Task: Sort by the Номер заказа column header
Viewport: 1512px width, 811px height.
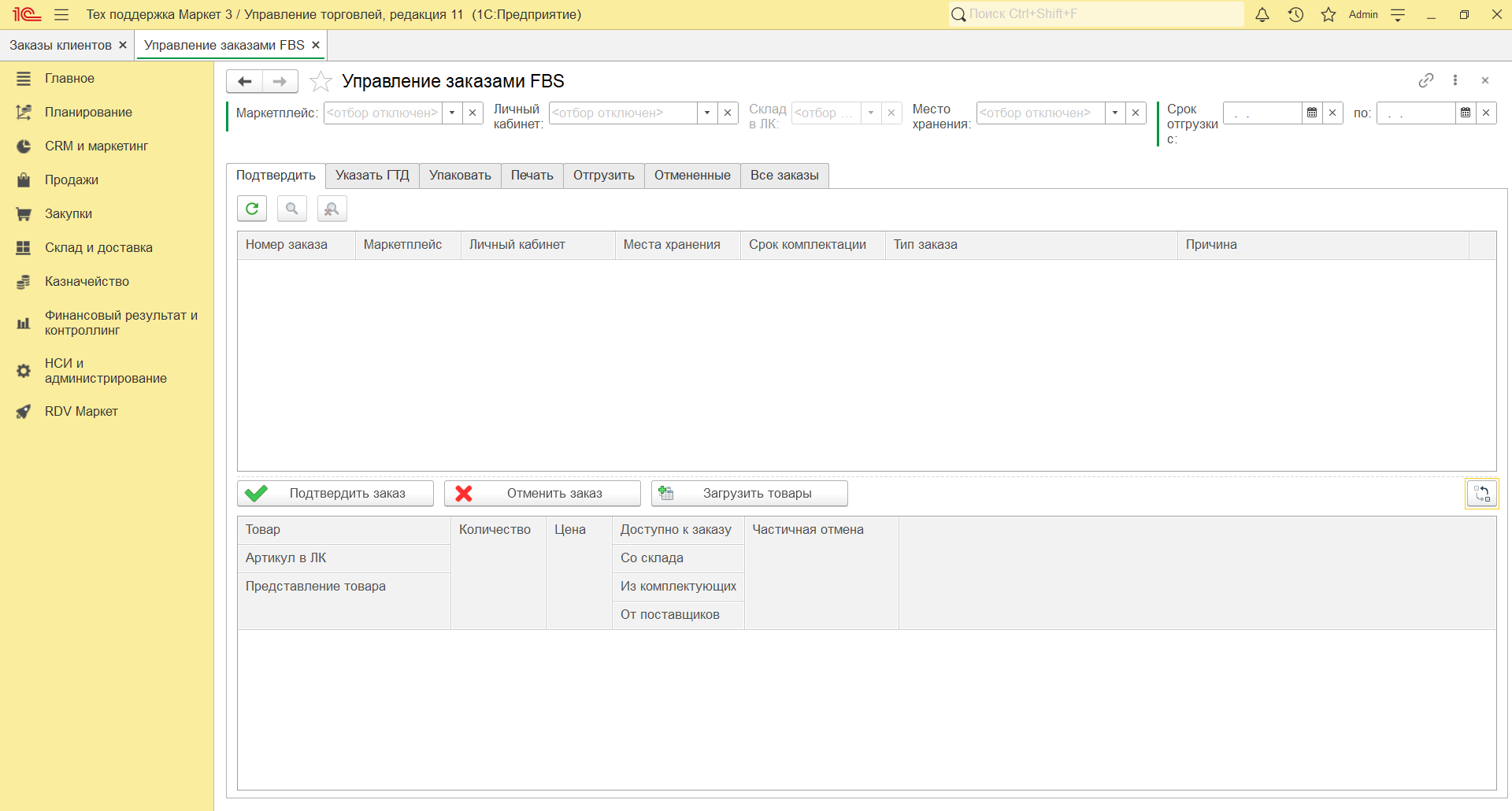Action: [296, 245]
